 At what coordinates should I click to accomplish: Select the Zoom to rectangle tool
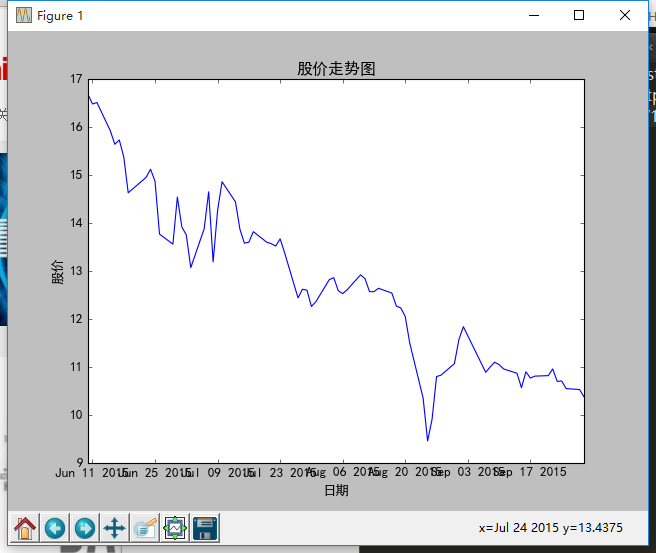click(x=145, y=527)
